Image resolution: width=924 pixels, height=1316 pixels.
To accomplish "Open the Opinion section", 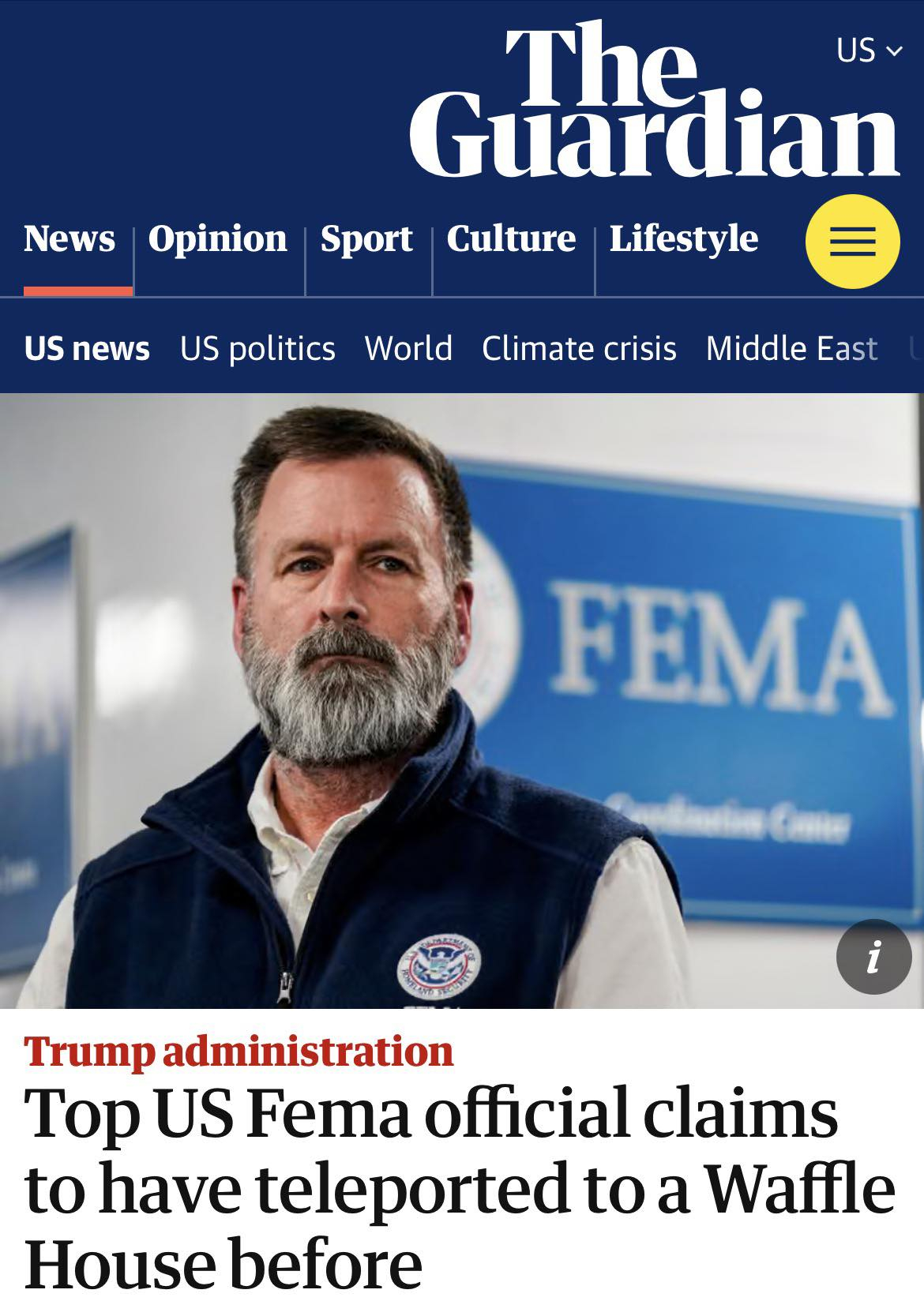I will coord(218,238).
